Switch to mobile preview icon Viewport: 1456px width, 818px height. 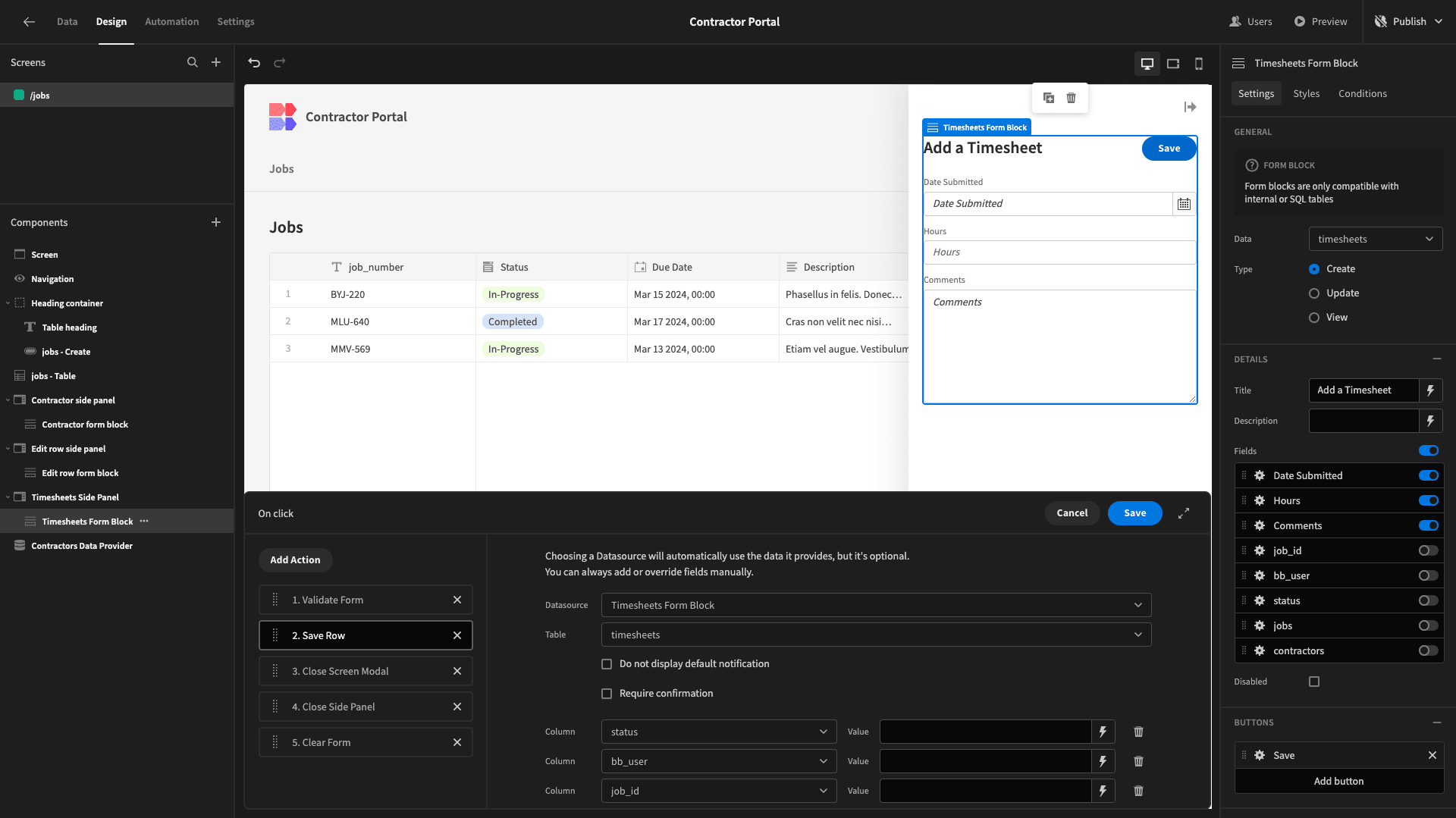[x=1199, y=64]
